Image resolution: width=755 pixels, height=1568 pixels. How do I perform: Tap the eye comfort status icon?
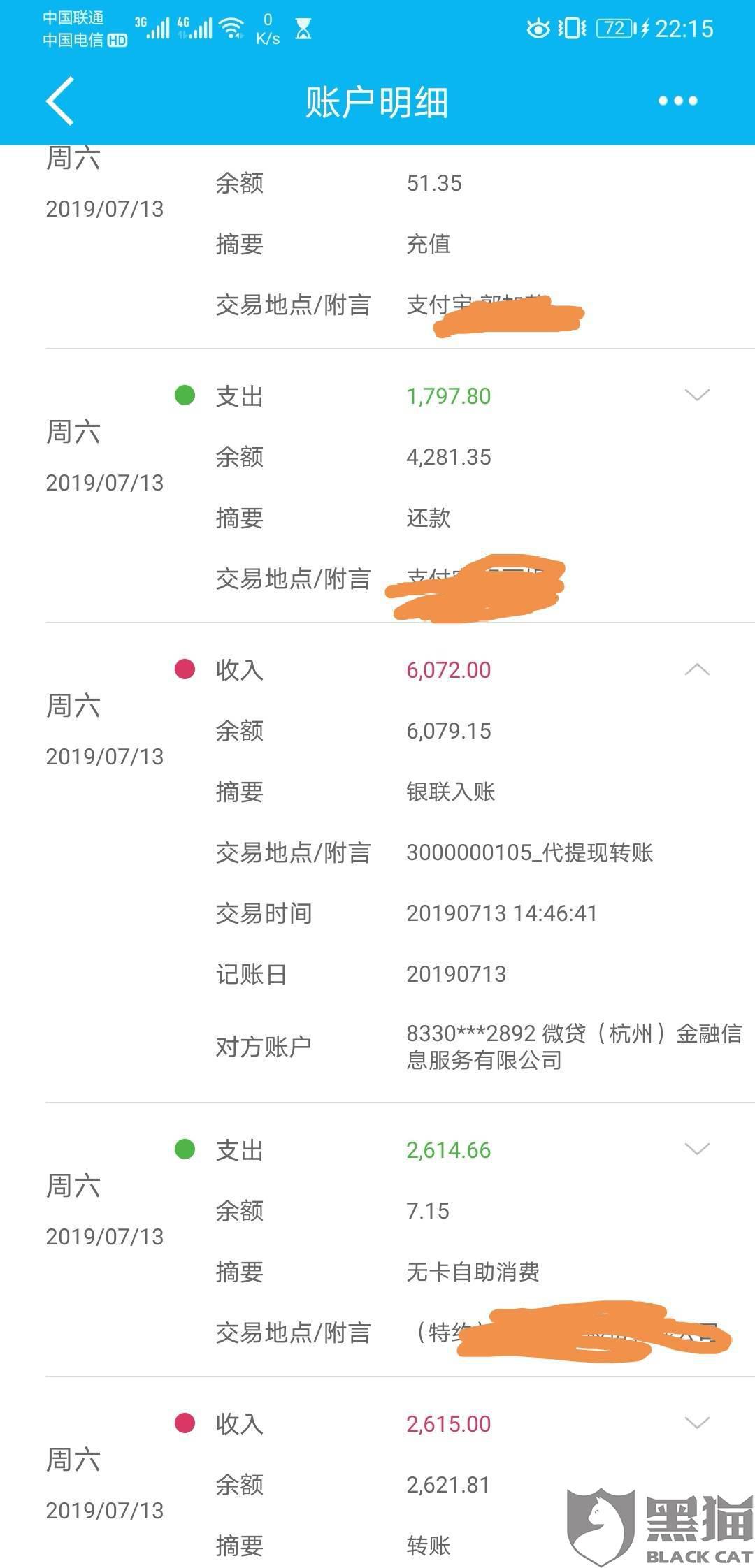(x=538, y=29)
